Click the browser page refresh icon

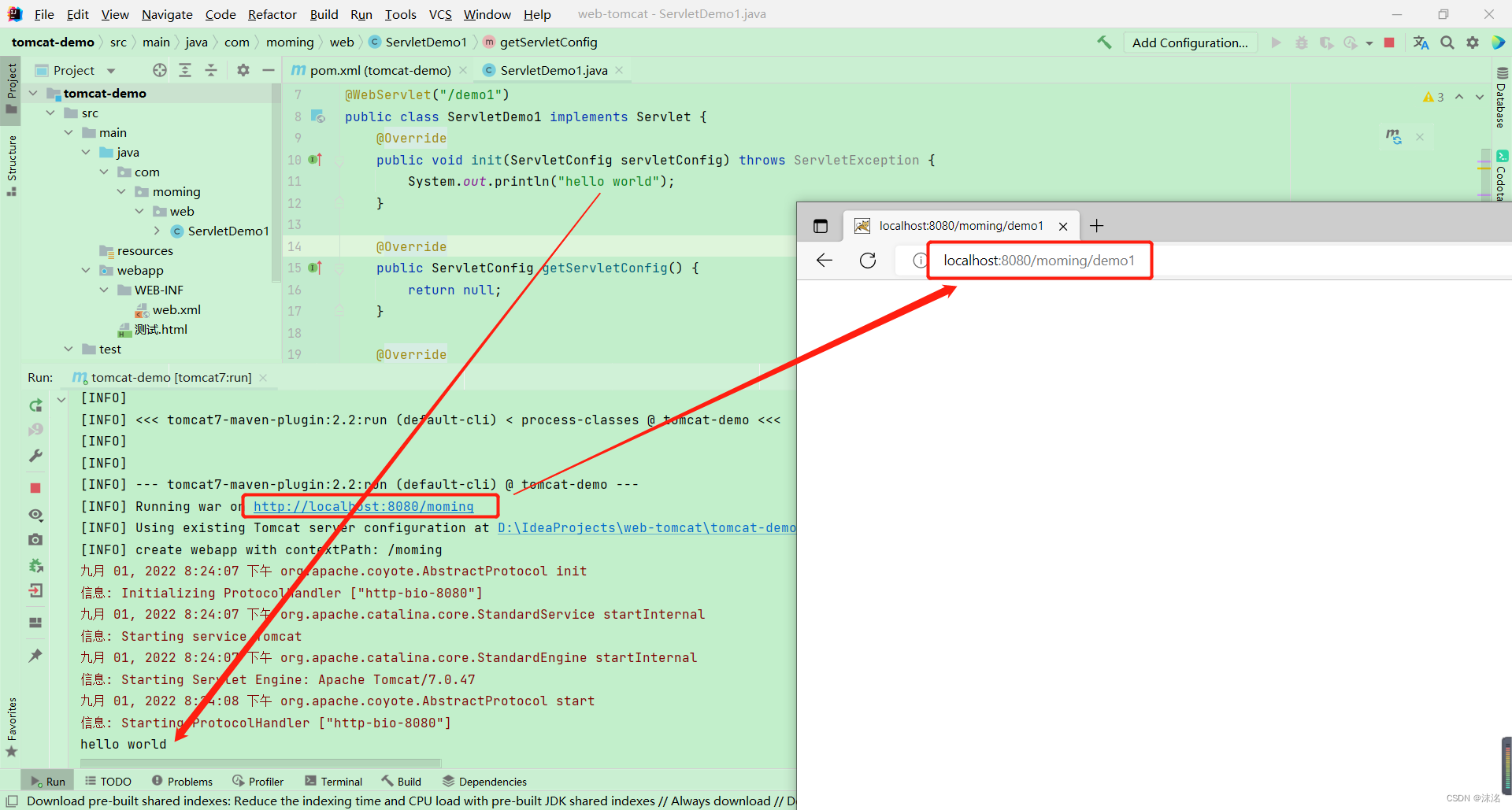click(868, 261)
